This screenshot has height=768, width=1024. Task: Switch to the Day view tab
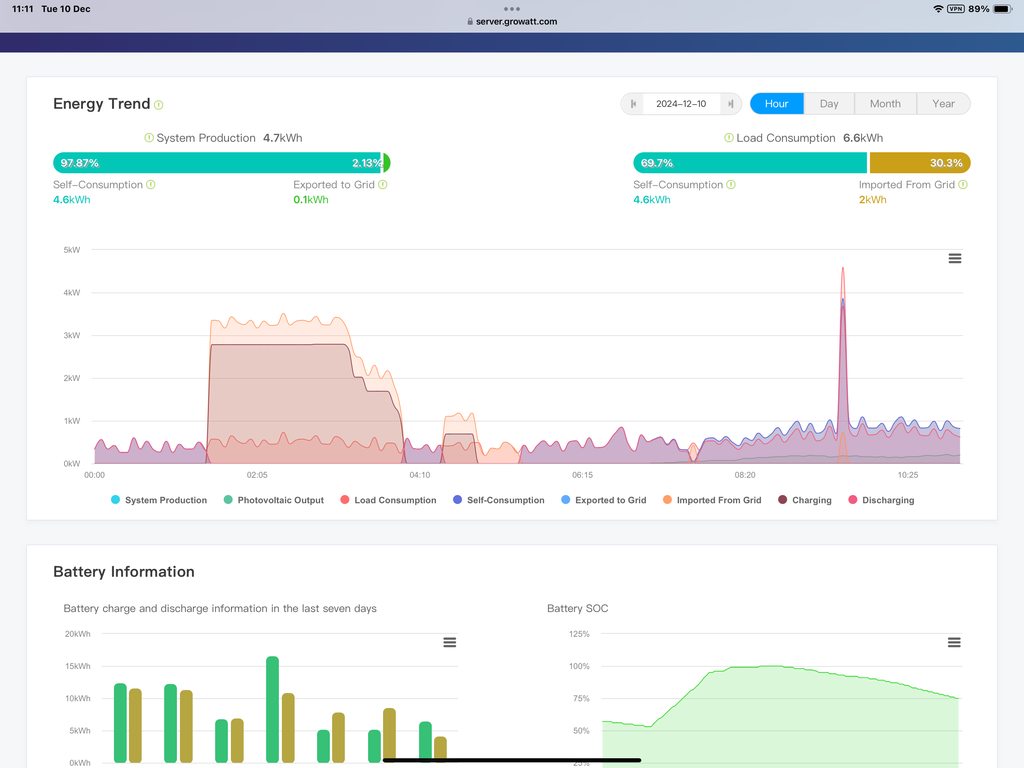coord(829,104)
